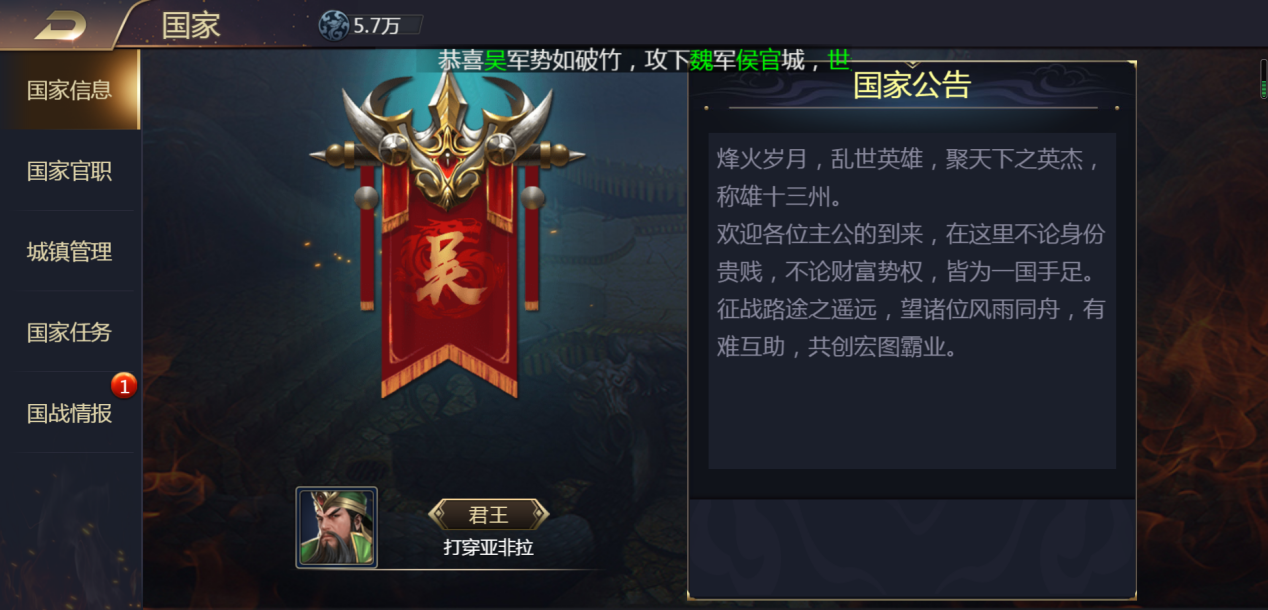Go to the 国战情报 tab

pyautogui.click(x=69, y=413)
